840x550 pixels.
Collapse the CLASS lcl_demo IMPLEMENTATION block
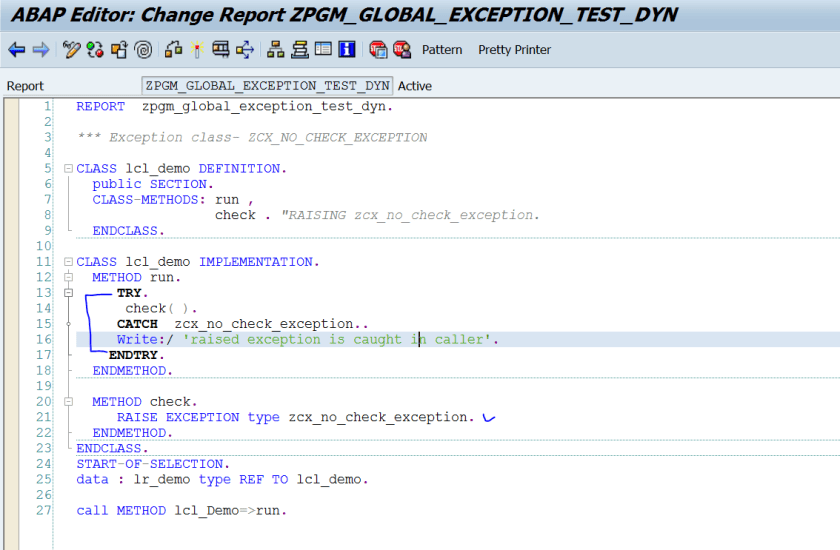(x=68, y=262)
